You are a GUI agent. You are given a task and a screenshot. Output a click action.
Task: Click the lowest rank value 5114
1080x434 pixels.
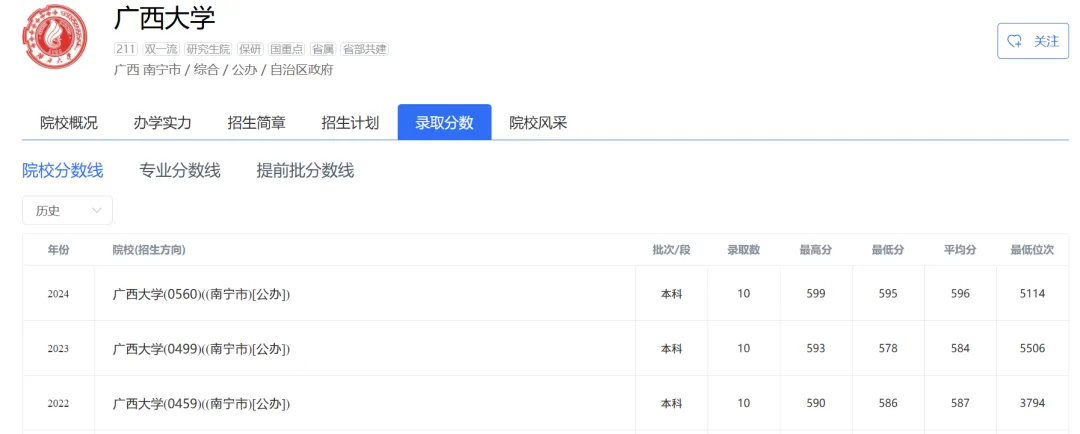[1032, 293]
